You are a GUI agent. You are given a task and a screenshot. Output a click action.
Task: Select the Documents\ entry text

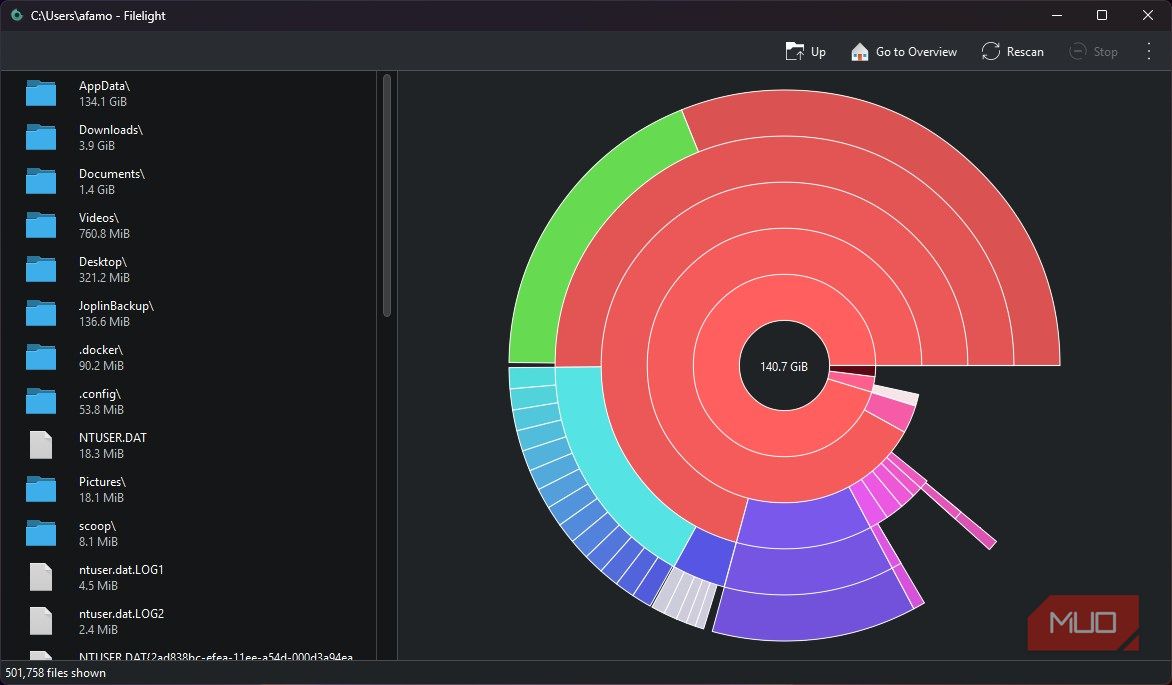click(112, 173)
